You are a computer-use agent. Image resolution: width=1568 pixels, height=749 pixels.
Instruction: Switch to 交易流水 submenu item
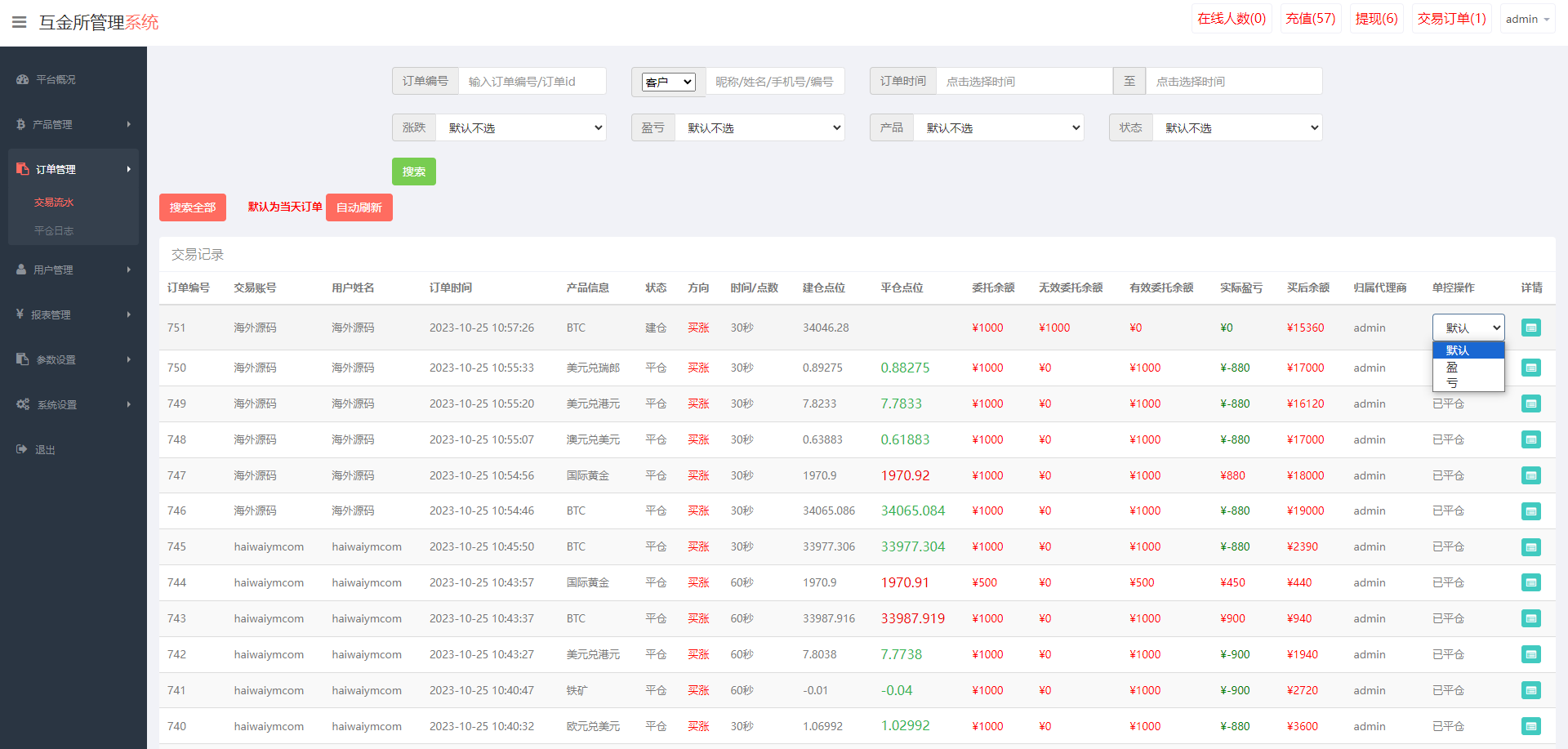tap(53, 202)
